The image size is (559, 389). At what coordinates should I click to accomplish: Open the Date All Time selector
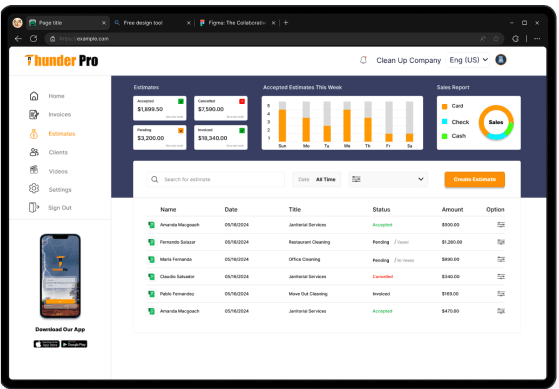click(x=317, y=179)
